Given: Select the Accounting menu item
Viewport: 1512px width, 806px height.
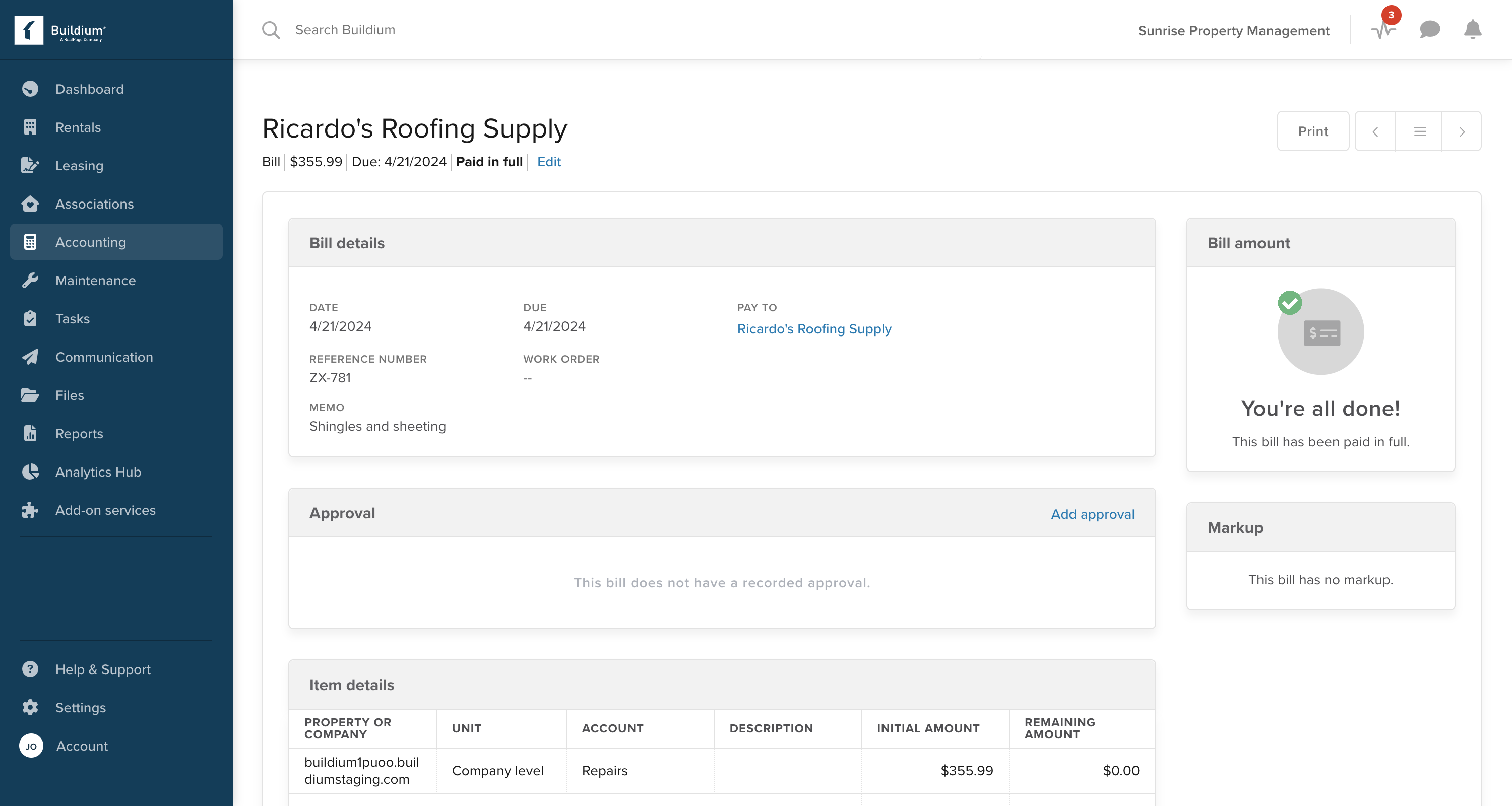Looking at the screenshot, I should [x=116, y=242].
